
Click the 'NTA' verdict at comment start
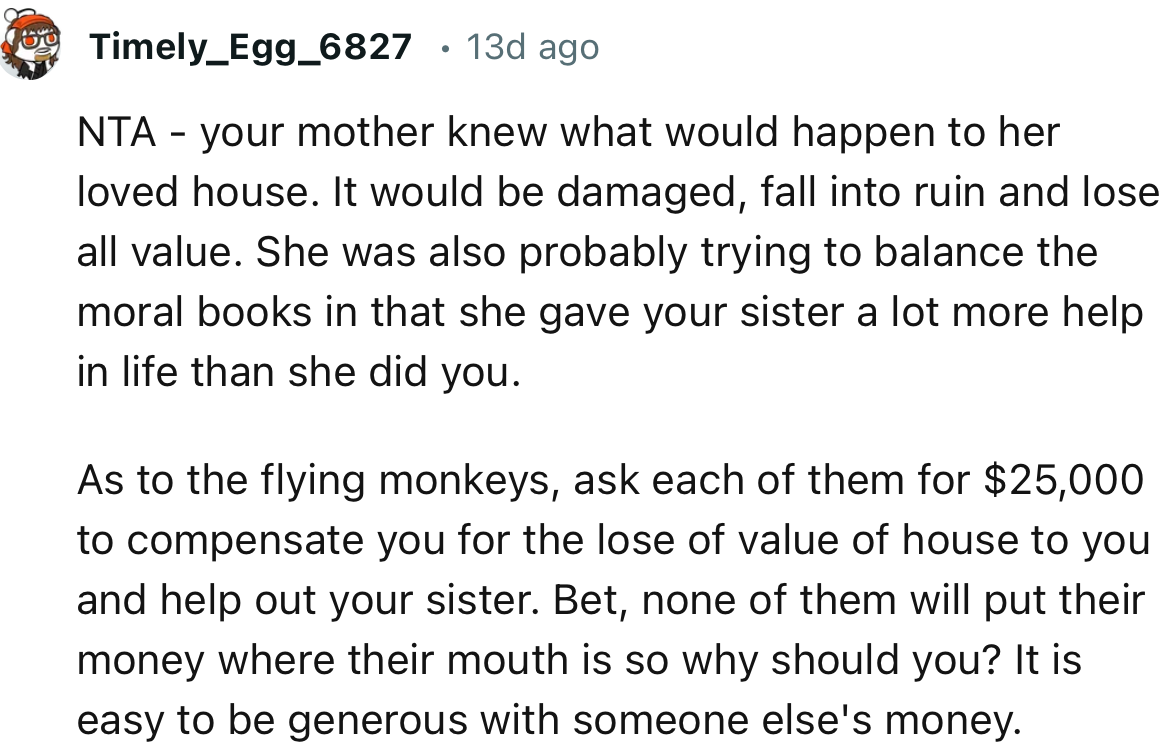pos(116,133)
